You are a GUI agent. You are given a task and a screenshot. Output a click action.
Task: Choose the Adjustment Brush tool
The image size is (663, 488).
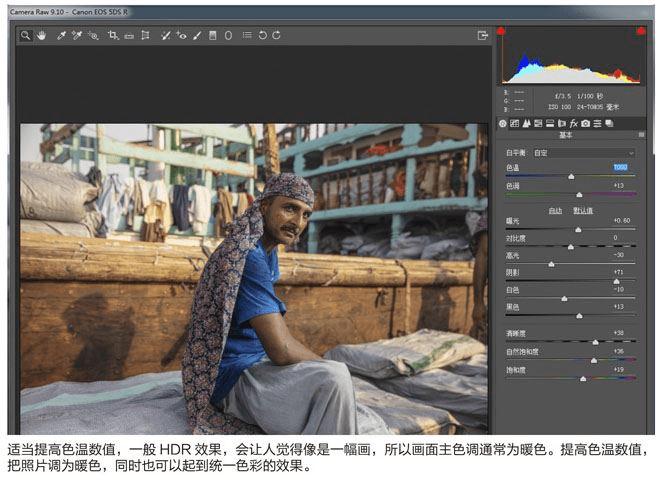click(x=197, y=35)
